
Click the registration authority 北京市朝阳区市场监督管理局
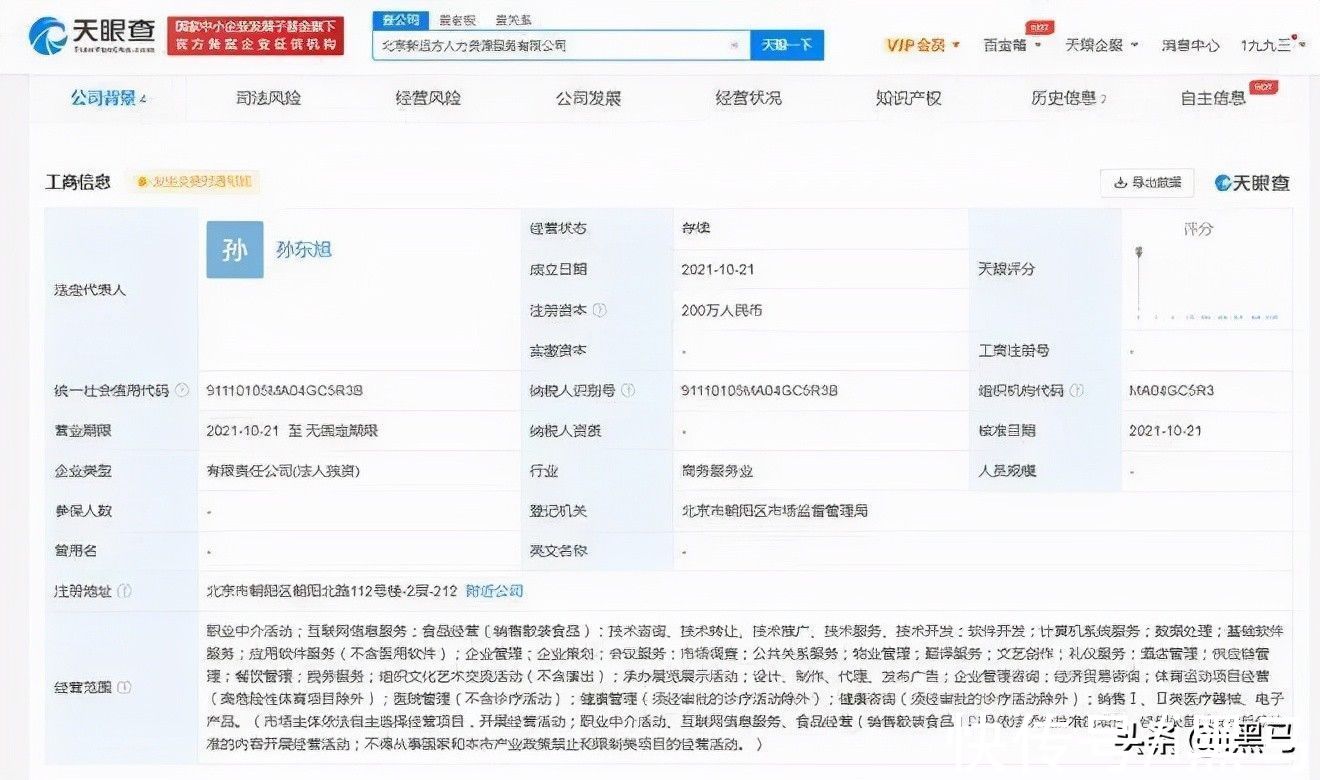[x=774, y=511]
